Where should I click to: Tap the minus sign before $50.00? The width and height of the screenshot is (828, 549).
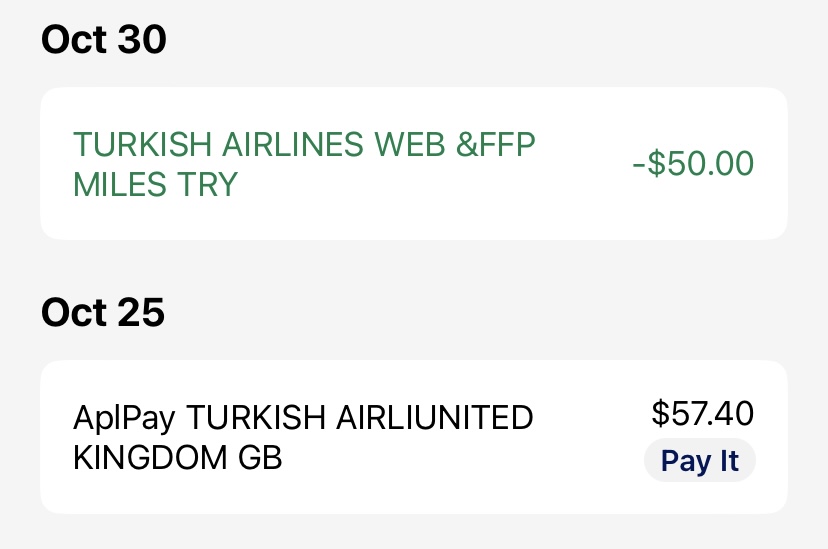pyautogui.click(x=639, y=164)
